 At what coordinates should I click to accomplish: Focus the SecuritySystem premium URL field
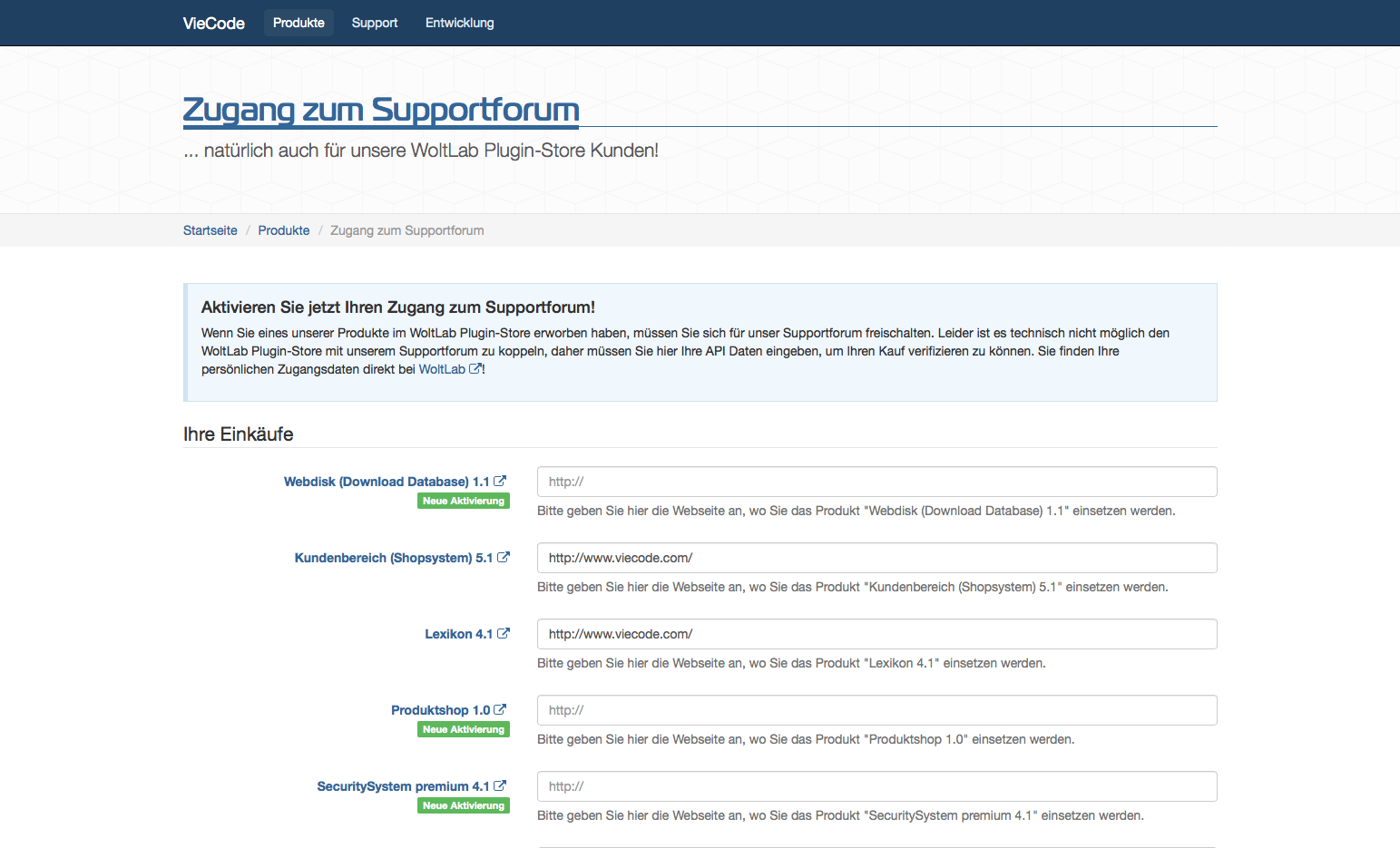(876, 786)
